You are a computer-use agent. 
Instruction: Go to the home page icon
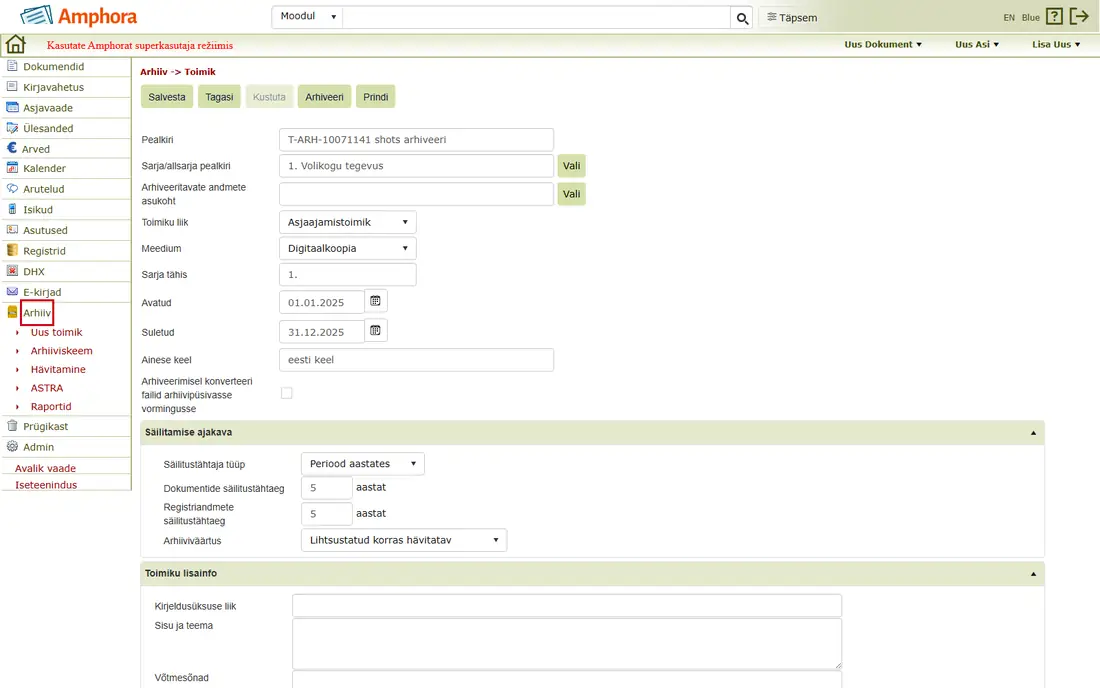coord(15,45)
